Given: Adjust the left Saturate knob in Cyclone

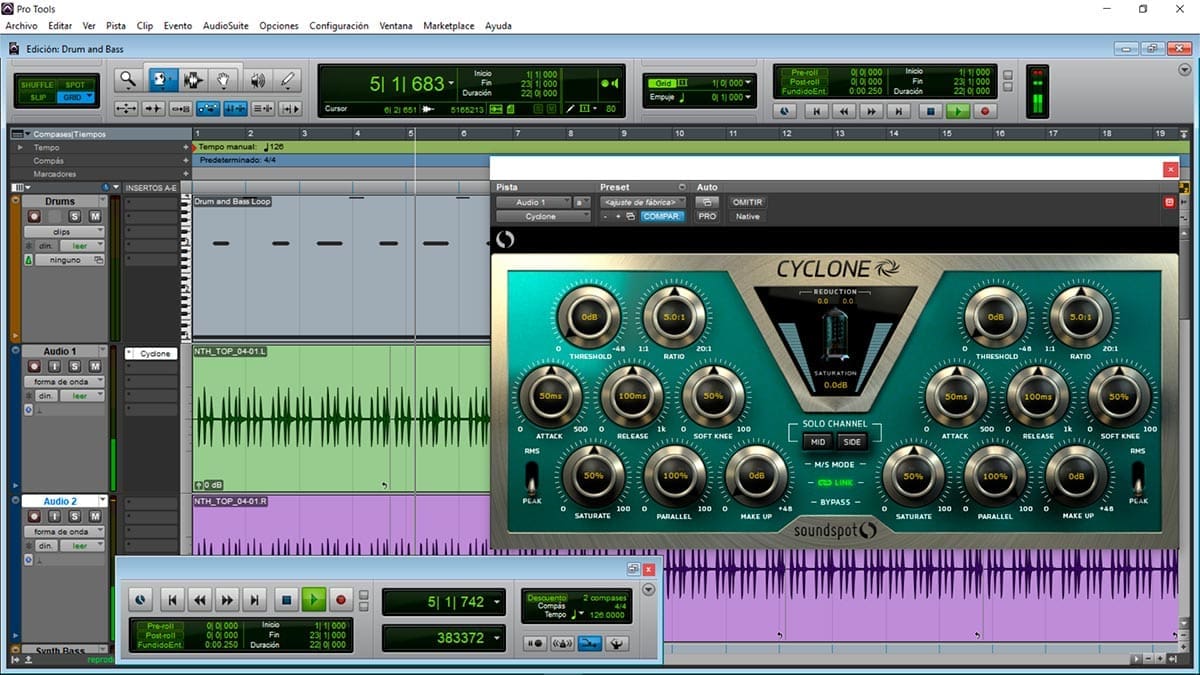Looking at the screenshot, I should 593,476.
